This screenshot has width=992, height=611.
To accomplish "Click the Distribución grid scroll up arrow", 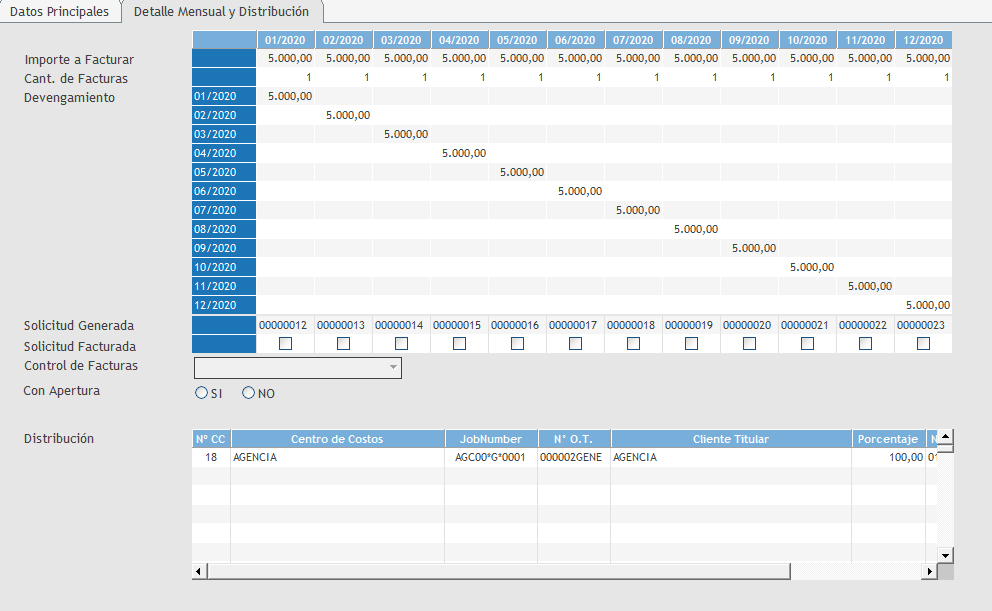I will [x=945, y=437].
